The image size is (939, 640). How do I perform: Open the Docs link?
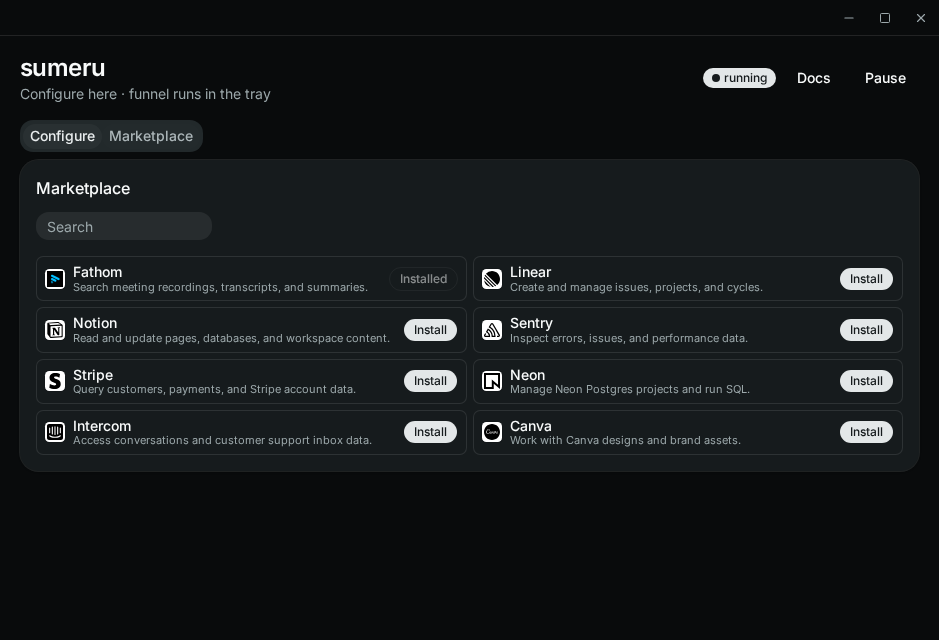813,78
